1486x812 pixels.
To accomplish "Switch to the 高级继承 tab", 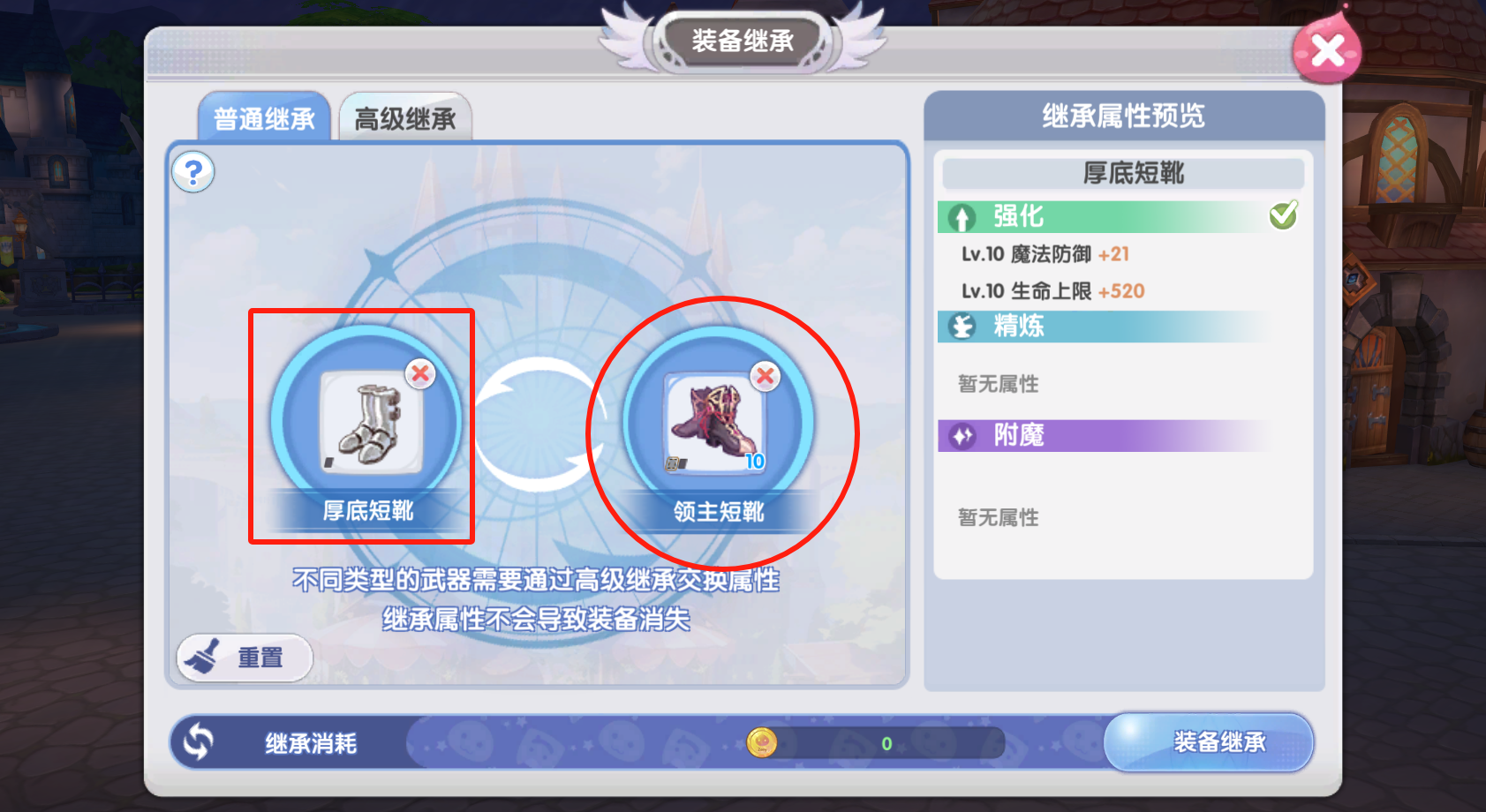I will [x=405, y=117].
